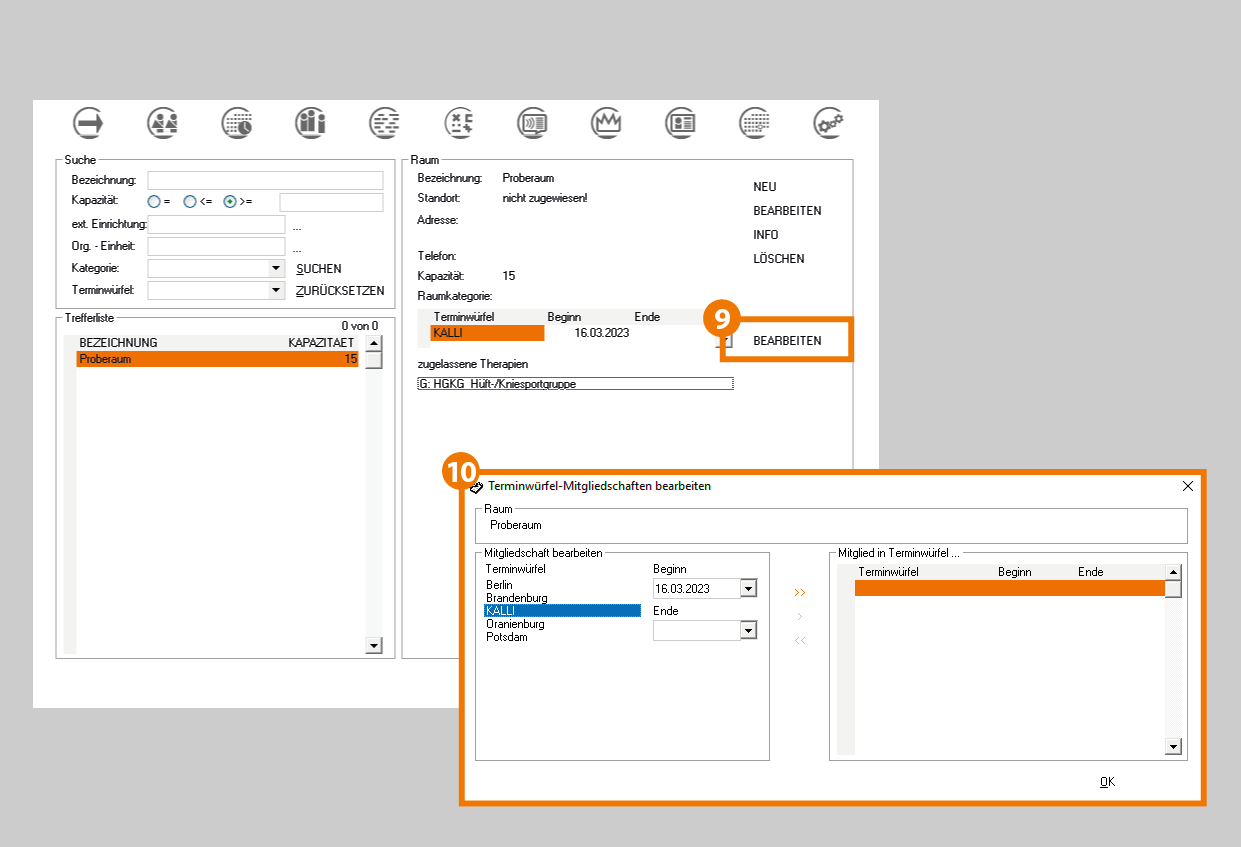Open the ID card icon
The width and height of the screenshot is (1241, 847).
pos(681,122)
